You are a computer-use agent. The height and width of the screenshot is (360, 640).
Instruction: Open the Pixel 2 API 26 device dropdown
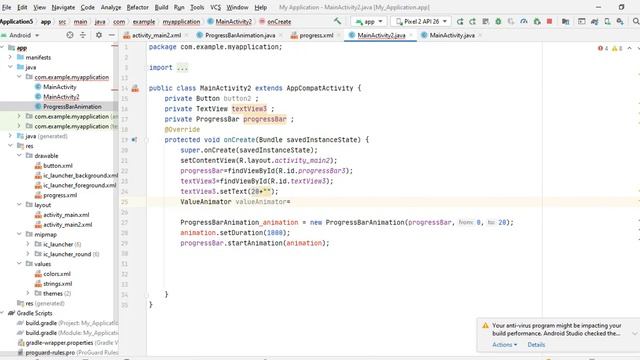click(421, 21)
